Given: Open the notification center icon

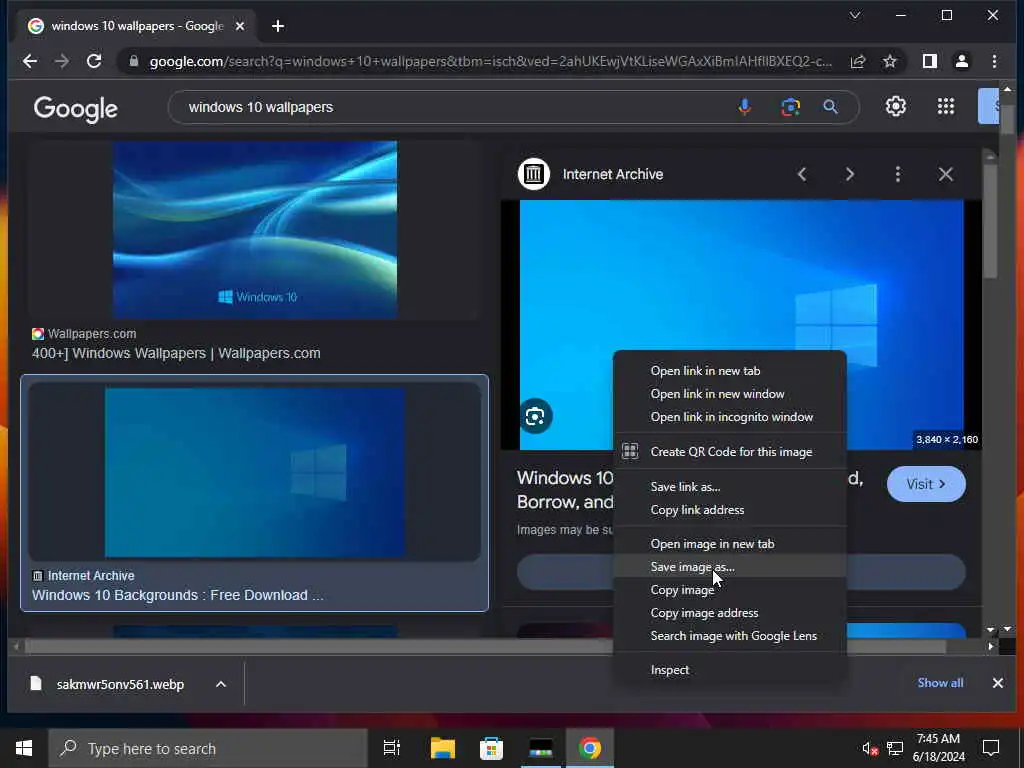Looking at the screenshot, I should pyautogui.click(x=991, y=748).
